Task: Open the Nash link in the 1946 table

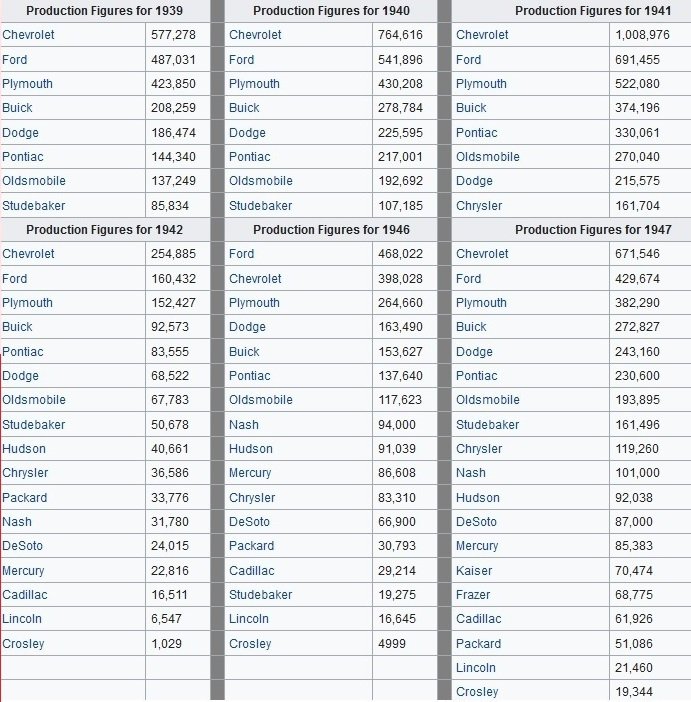Action: 243,425
